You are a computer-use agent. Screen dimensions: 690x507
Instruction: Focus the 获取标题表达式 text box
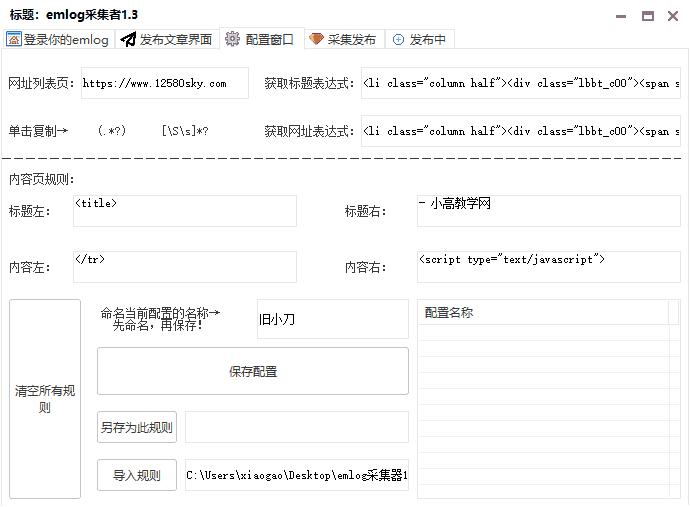click(x=520, y=83)
